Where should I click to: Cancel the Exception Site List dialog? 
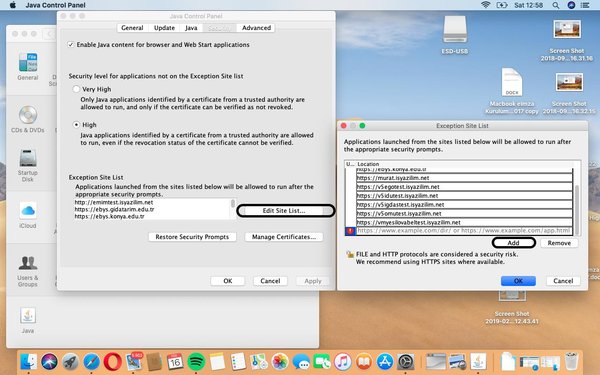pyautogui.click(x=563, y=281)
